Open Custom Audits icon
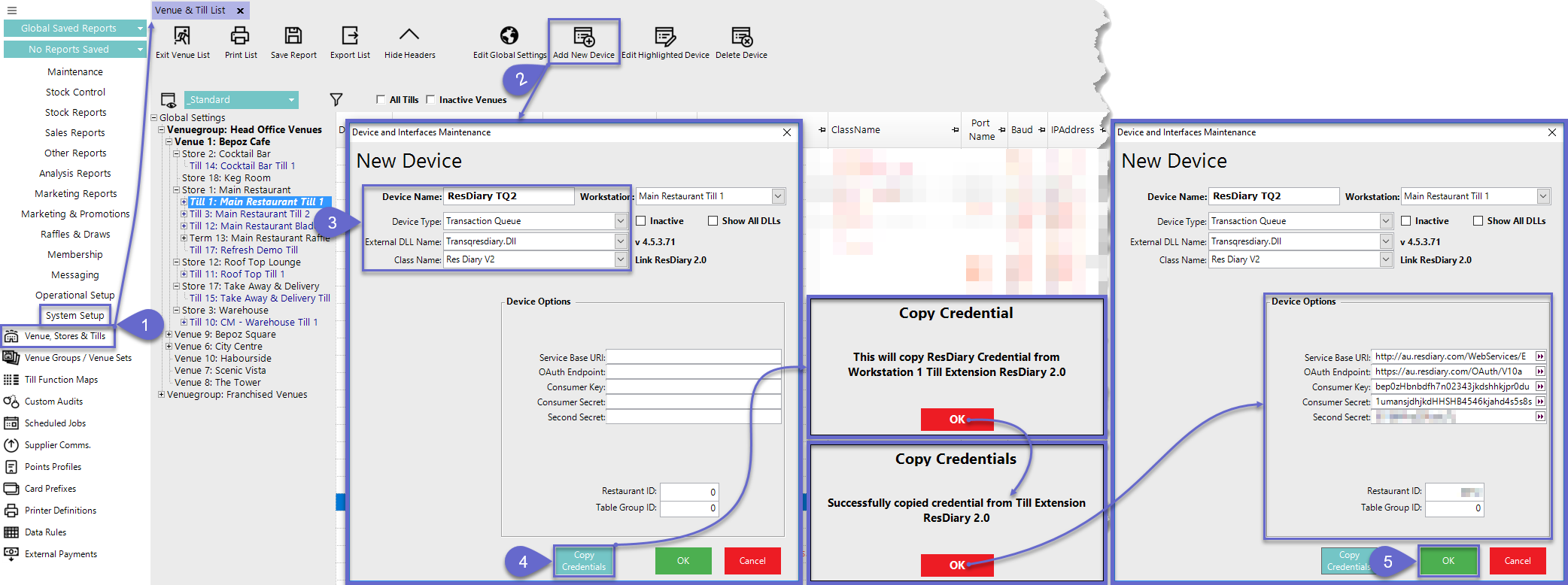Viewport: 1568px width, 585px height. click(x=11, y=402)
